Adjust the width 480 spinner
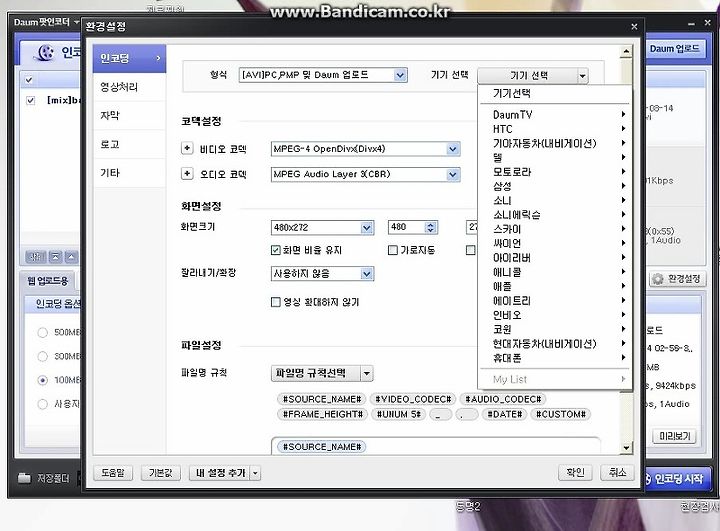 click(x=430, y=227)
